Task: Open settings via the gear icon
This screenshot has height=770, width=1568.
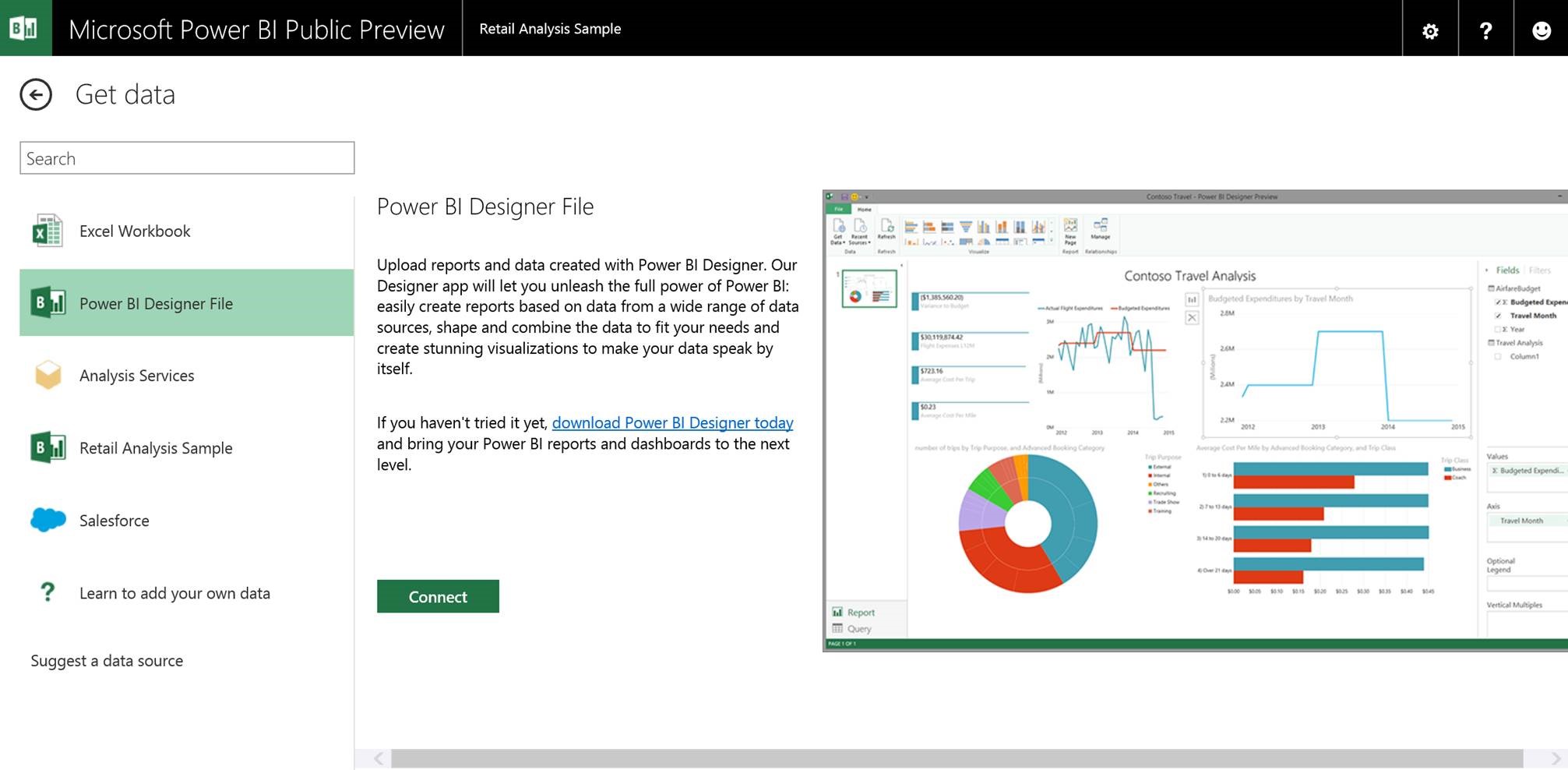Action: coord(1430,31)
